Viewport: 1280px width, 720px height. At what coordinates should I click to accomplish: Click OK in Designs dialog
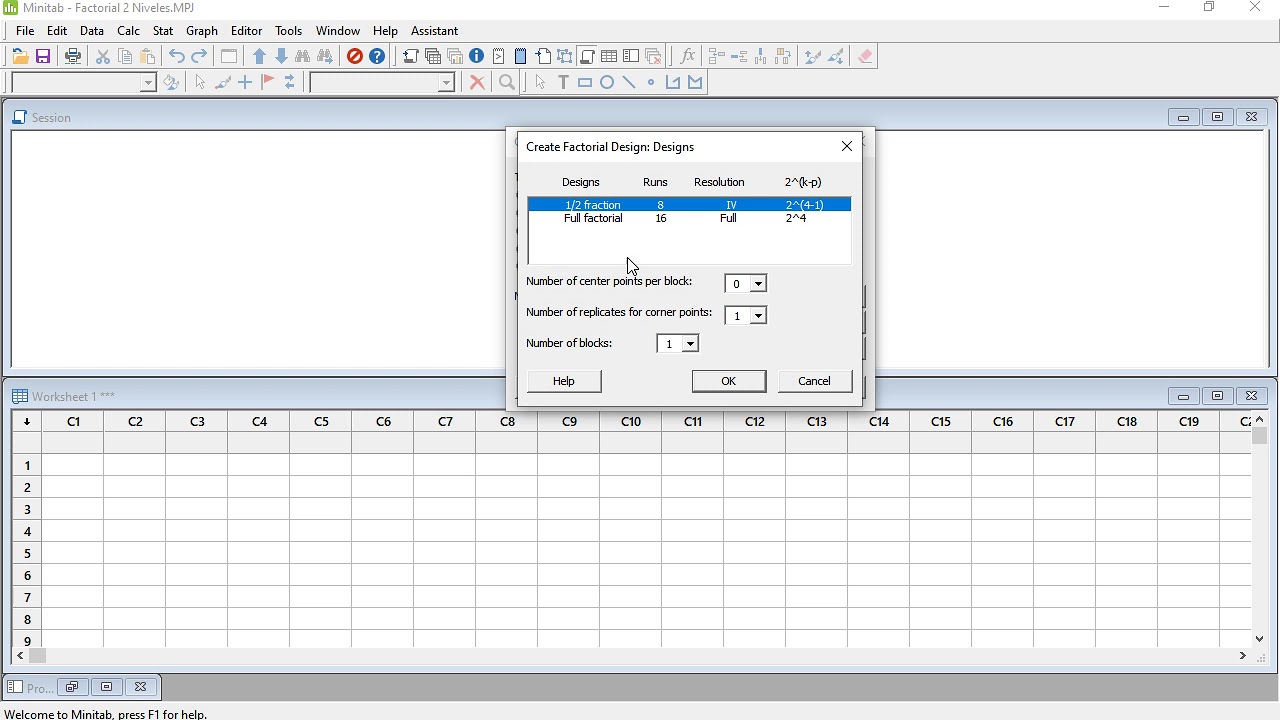[x=729, y=381]
